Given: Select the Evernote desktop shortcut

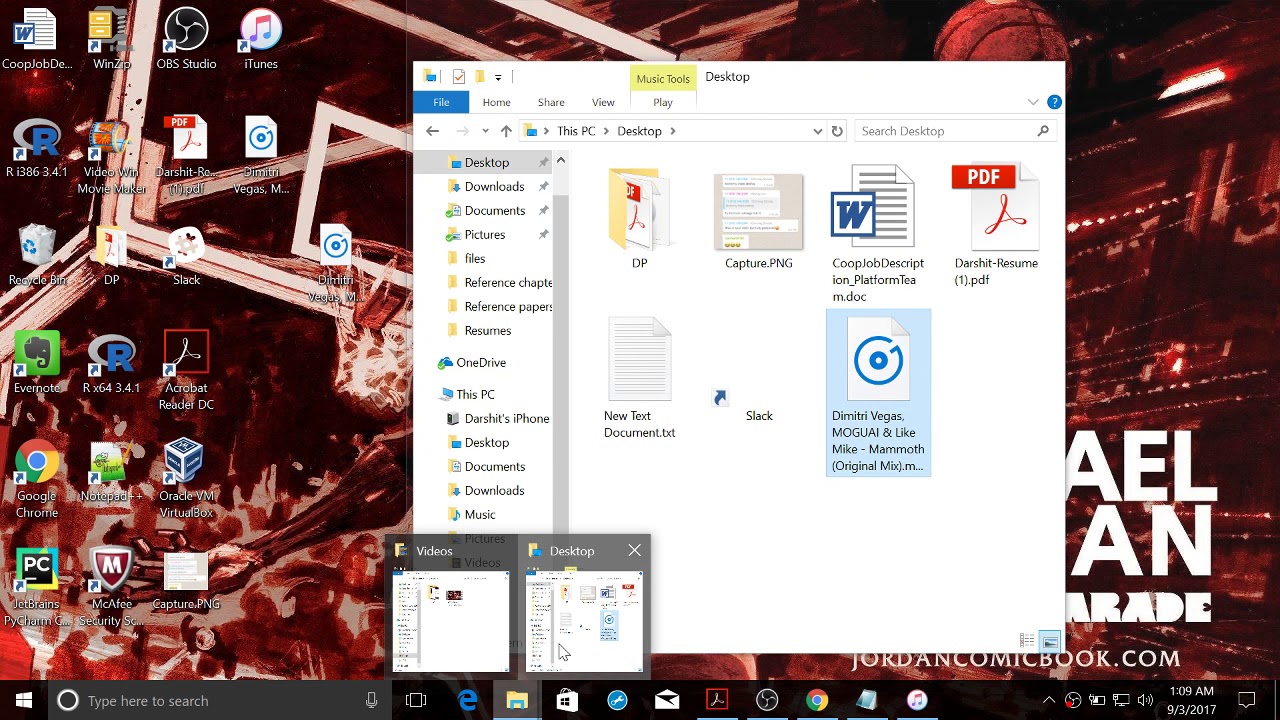Looking at the screenshot, I should pyautogui.click(x=37, y=364).
